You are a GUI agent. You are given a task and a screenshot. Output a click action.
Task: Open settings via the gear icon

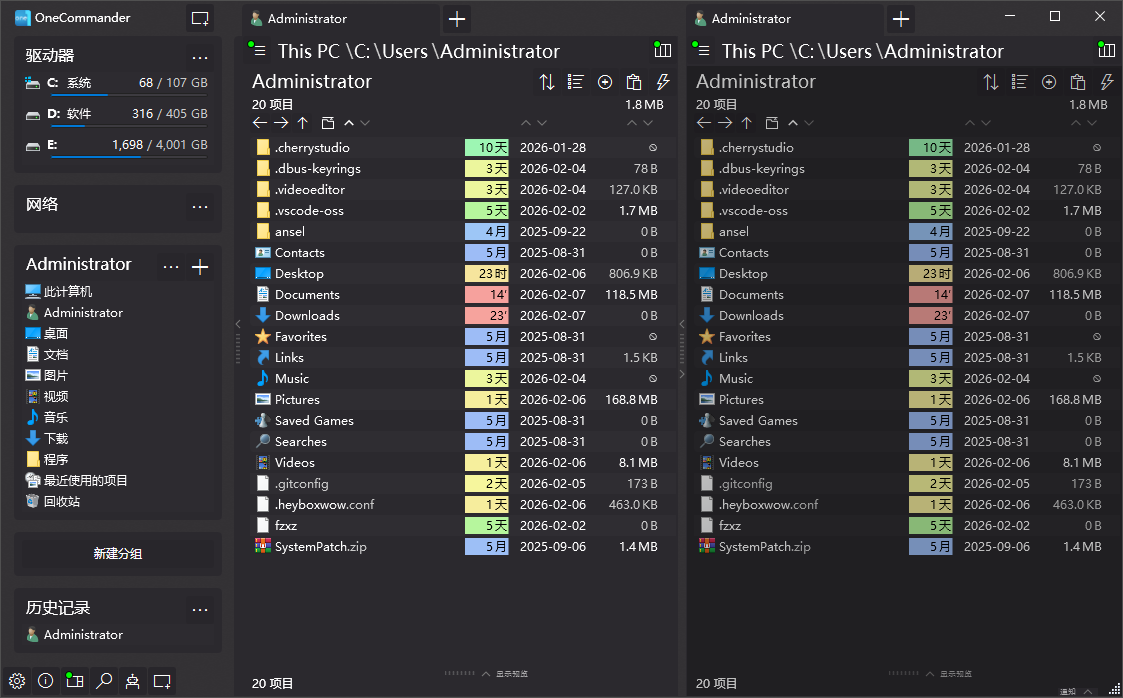tap(17, 680)
